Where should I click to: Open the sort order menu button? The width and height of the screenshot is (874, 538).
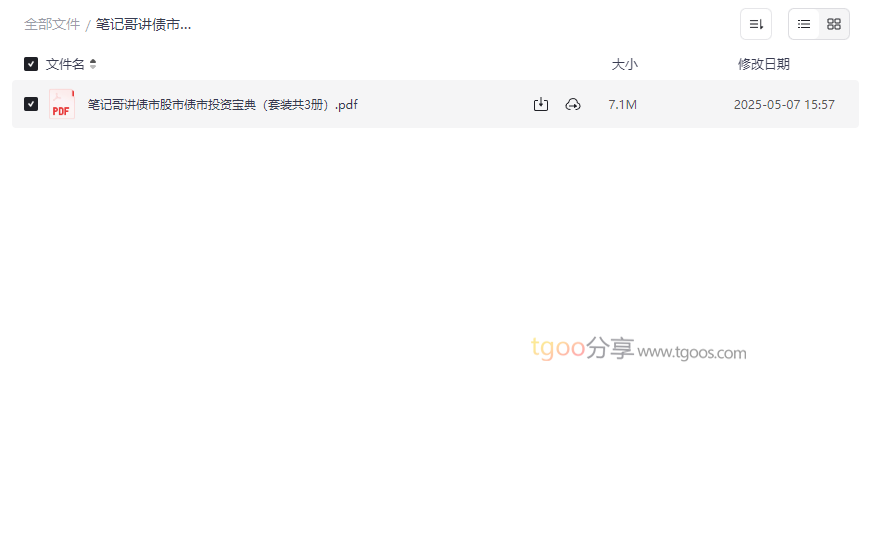tap(755, 24)
